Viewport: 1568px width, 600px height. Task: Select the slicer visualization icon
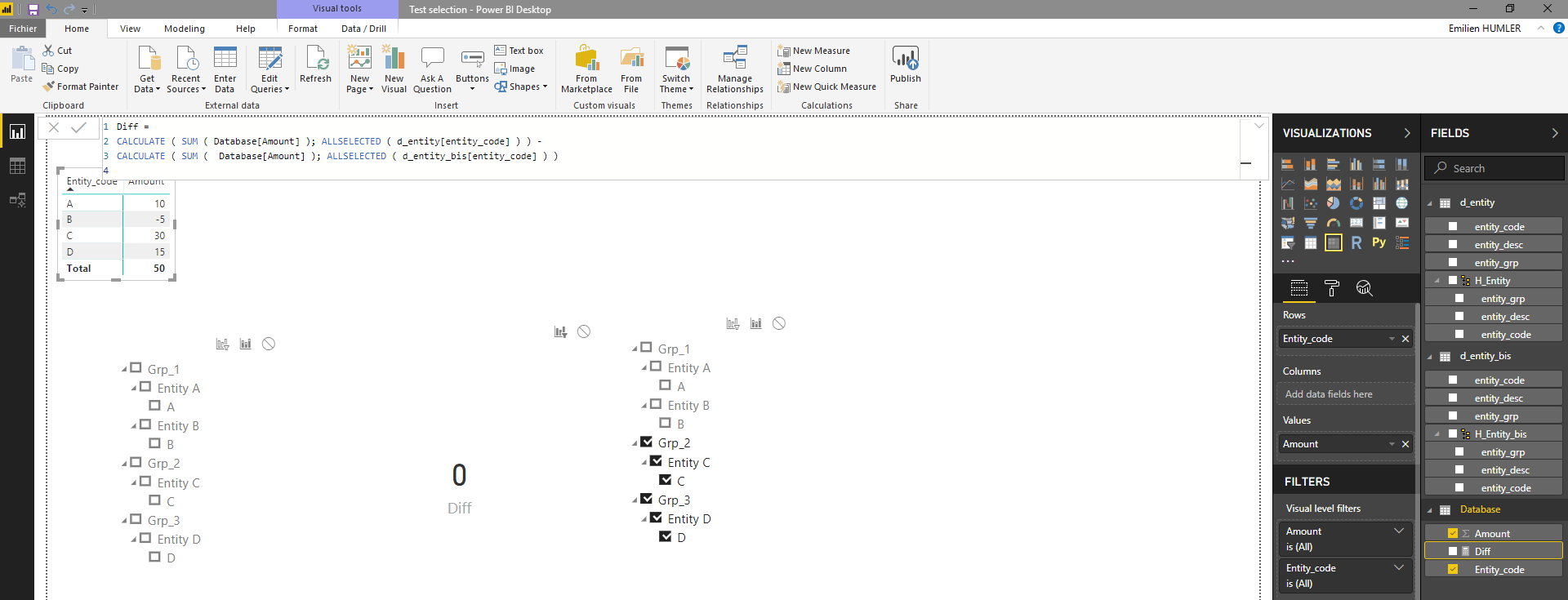point(1287,242)
